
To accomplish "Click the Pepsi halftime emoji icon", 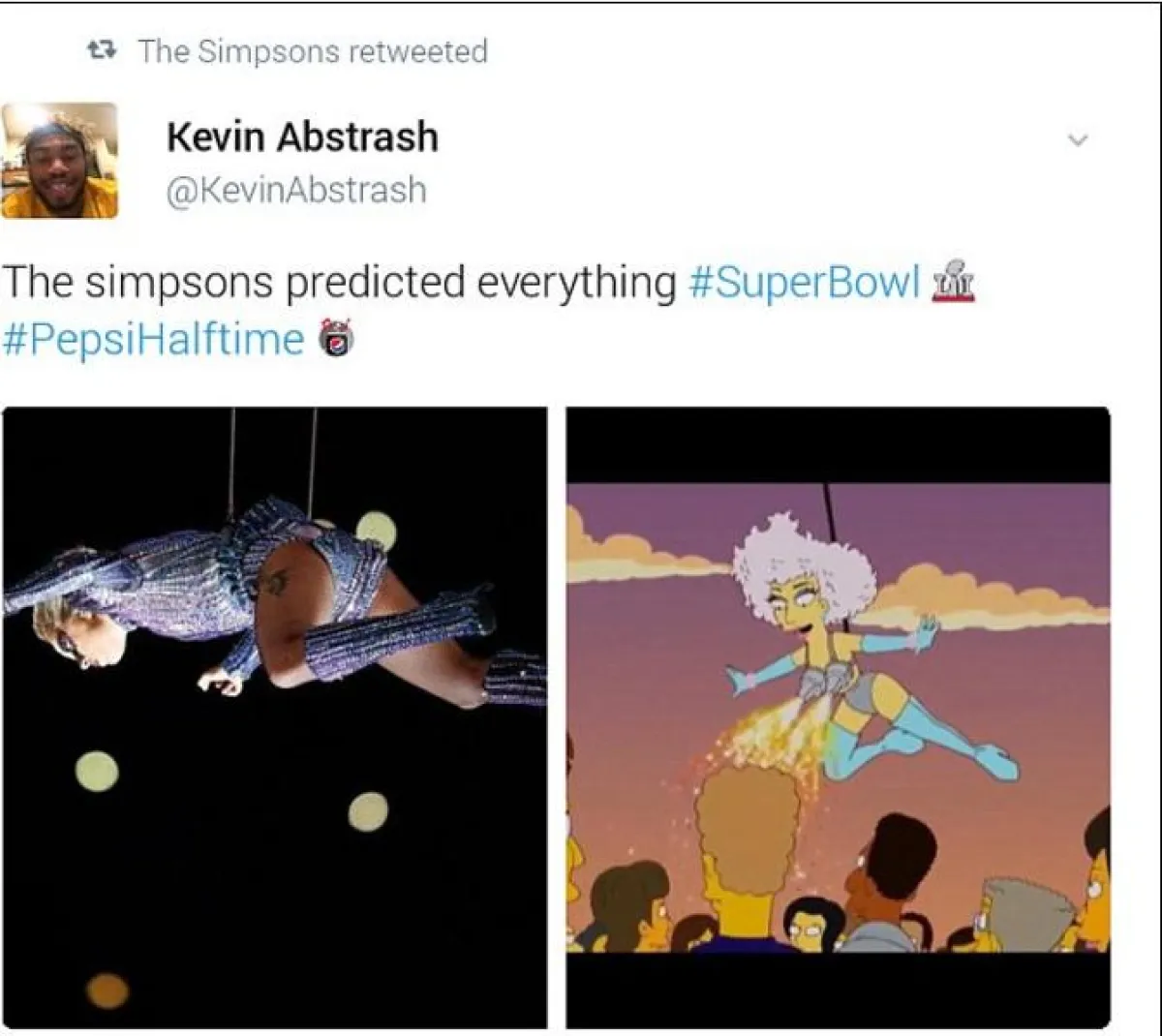I will point(336,337).
